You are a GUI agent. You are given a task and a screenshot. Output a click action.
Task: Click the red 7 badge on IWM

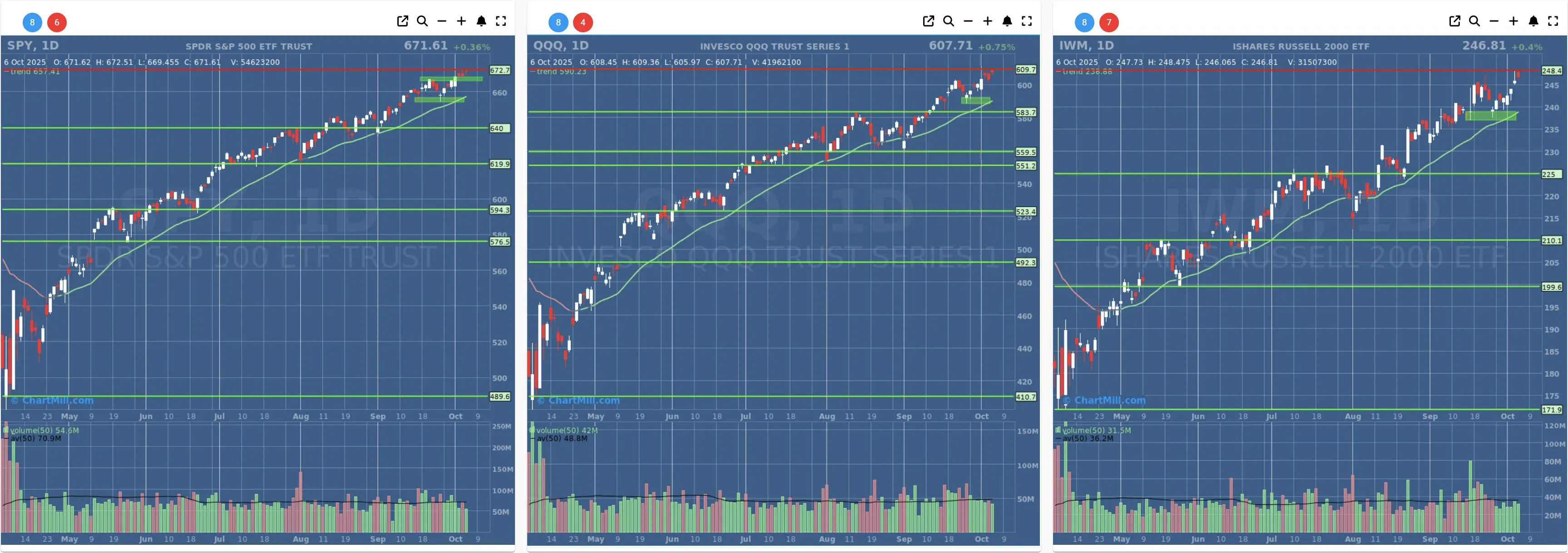[x=1109, y=23]
